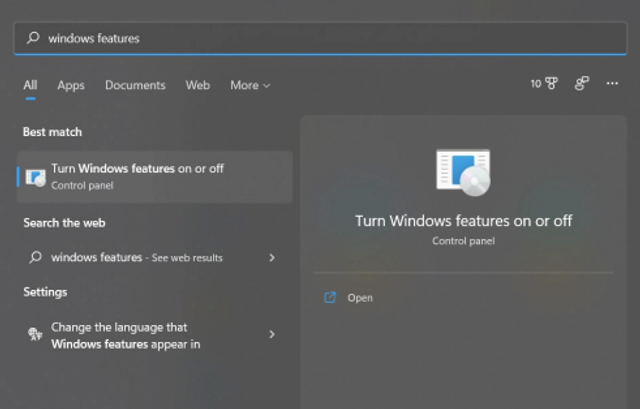Expand the More filter dropdown
This screenshot has height=409, width=640.
(x=250, y=85)
